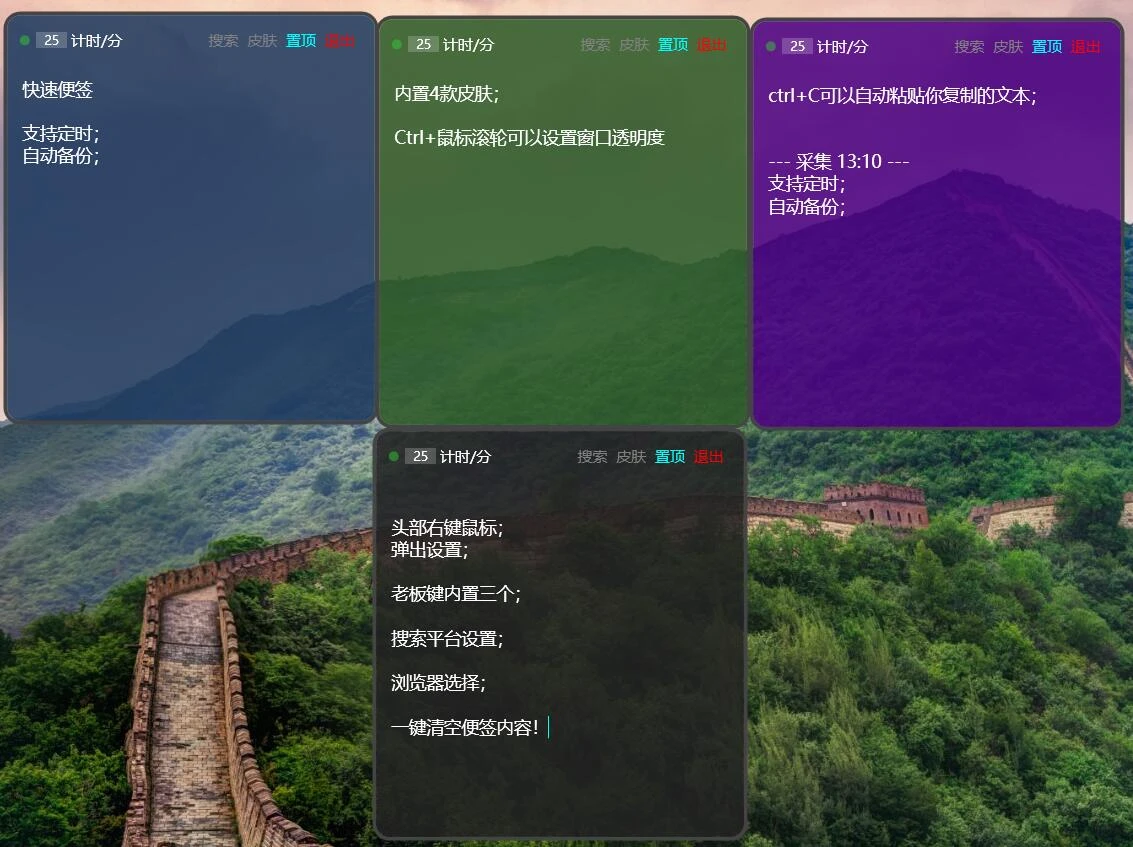The image size is (1133, 847).
Task: Change 皮肤 skin of the blue note
Action: point(262,40)
